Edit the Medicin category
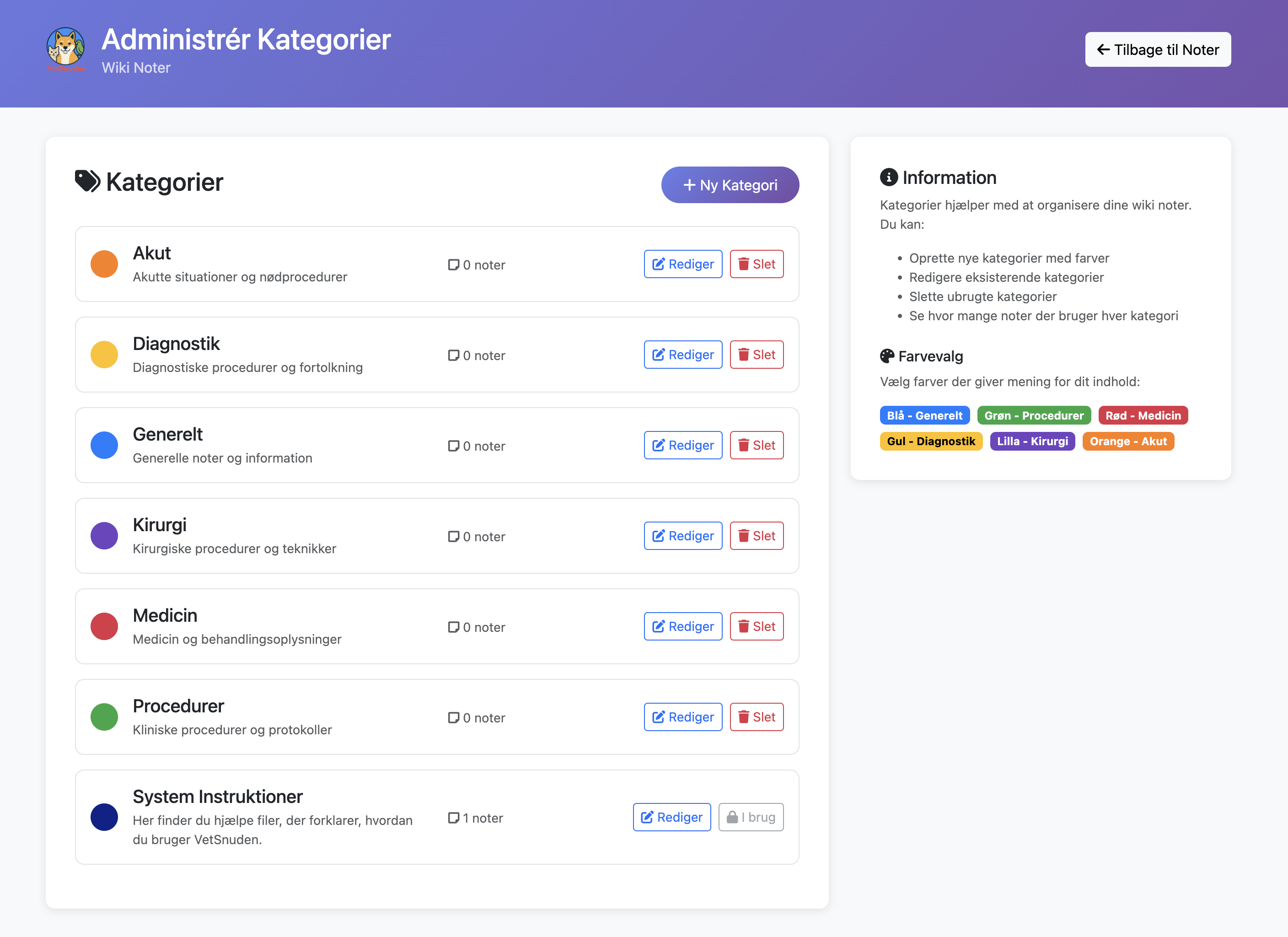The image size is (1288, 937). point(682,626)
